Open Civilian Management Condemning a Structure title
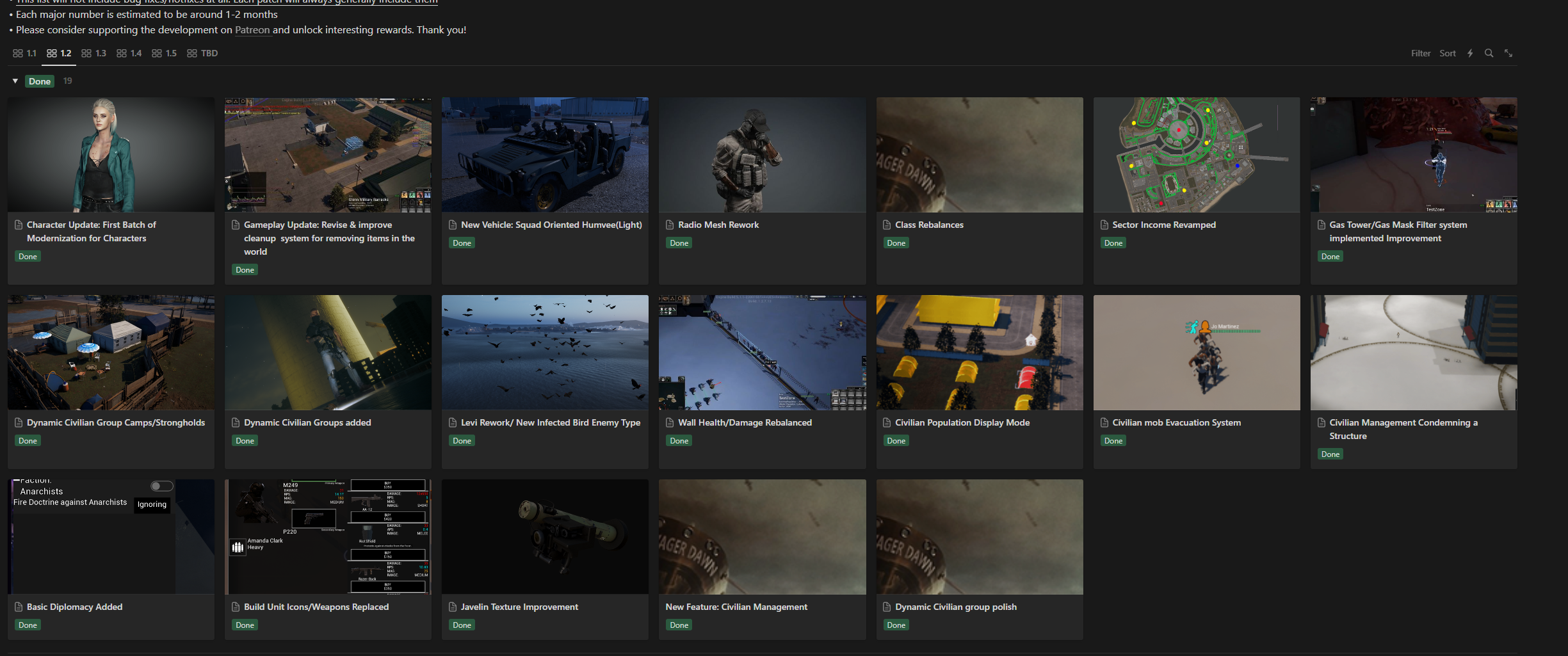1568x656 pixels. pyautogui.click(x=1403, y=429)
